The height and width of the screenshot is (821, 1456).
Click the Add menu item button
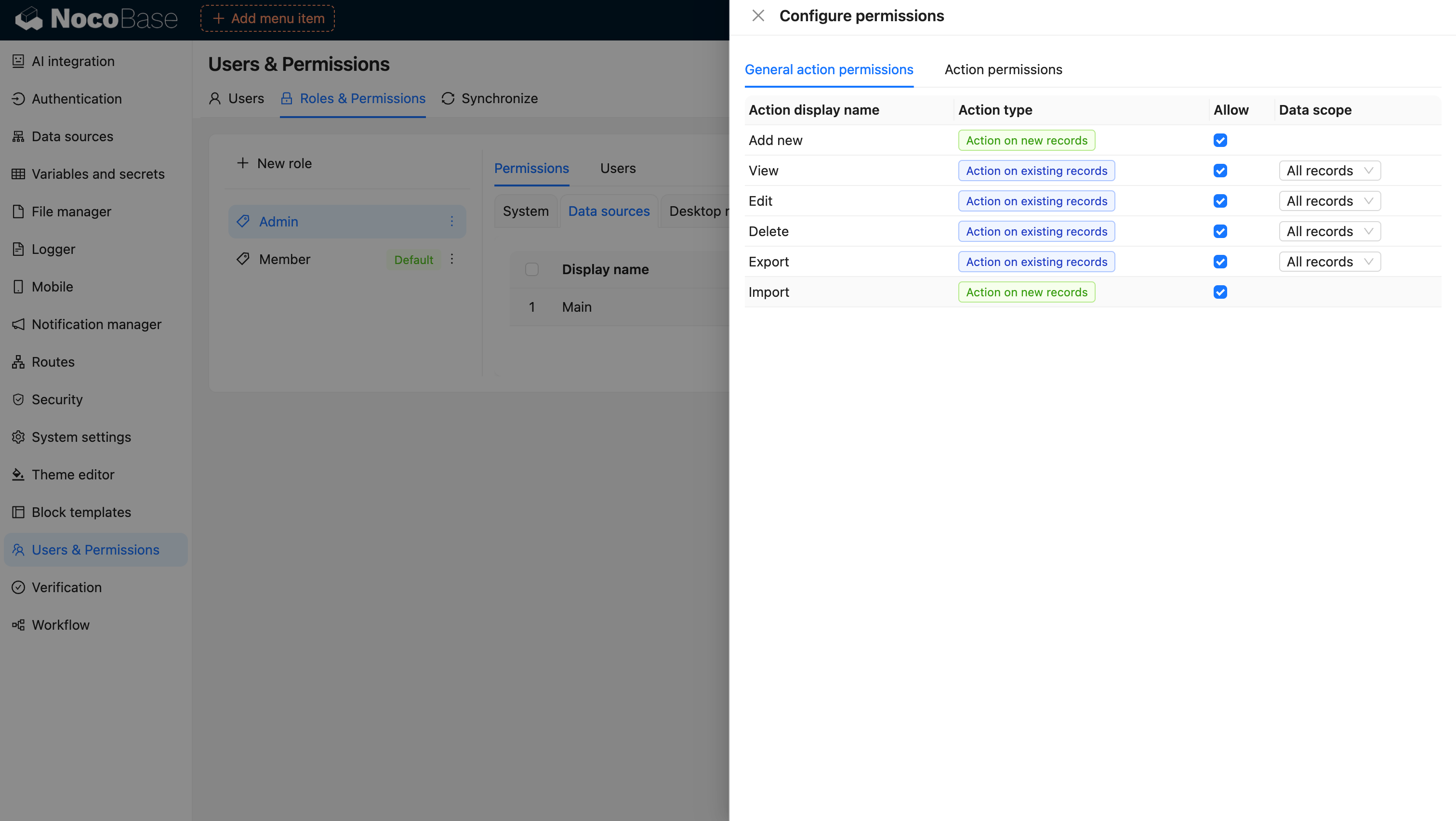tap(267, 19)
